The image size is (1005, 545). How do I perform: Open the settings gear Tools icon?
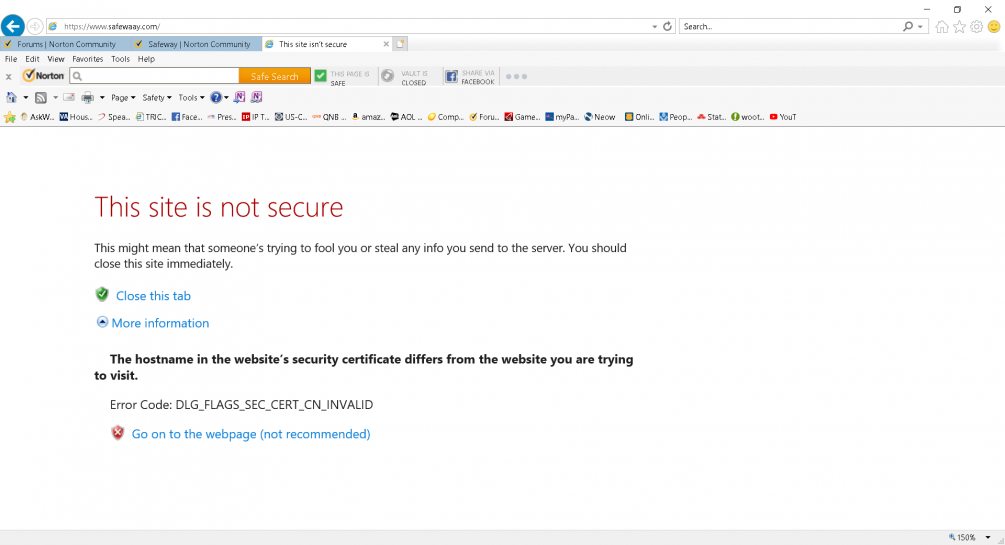(x=976, y=27)
